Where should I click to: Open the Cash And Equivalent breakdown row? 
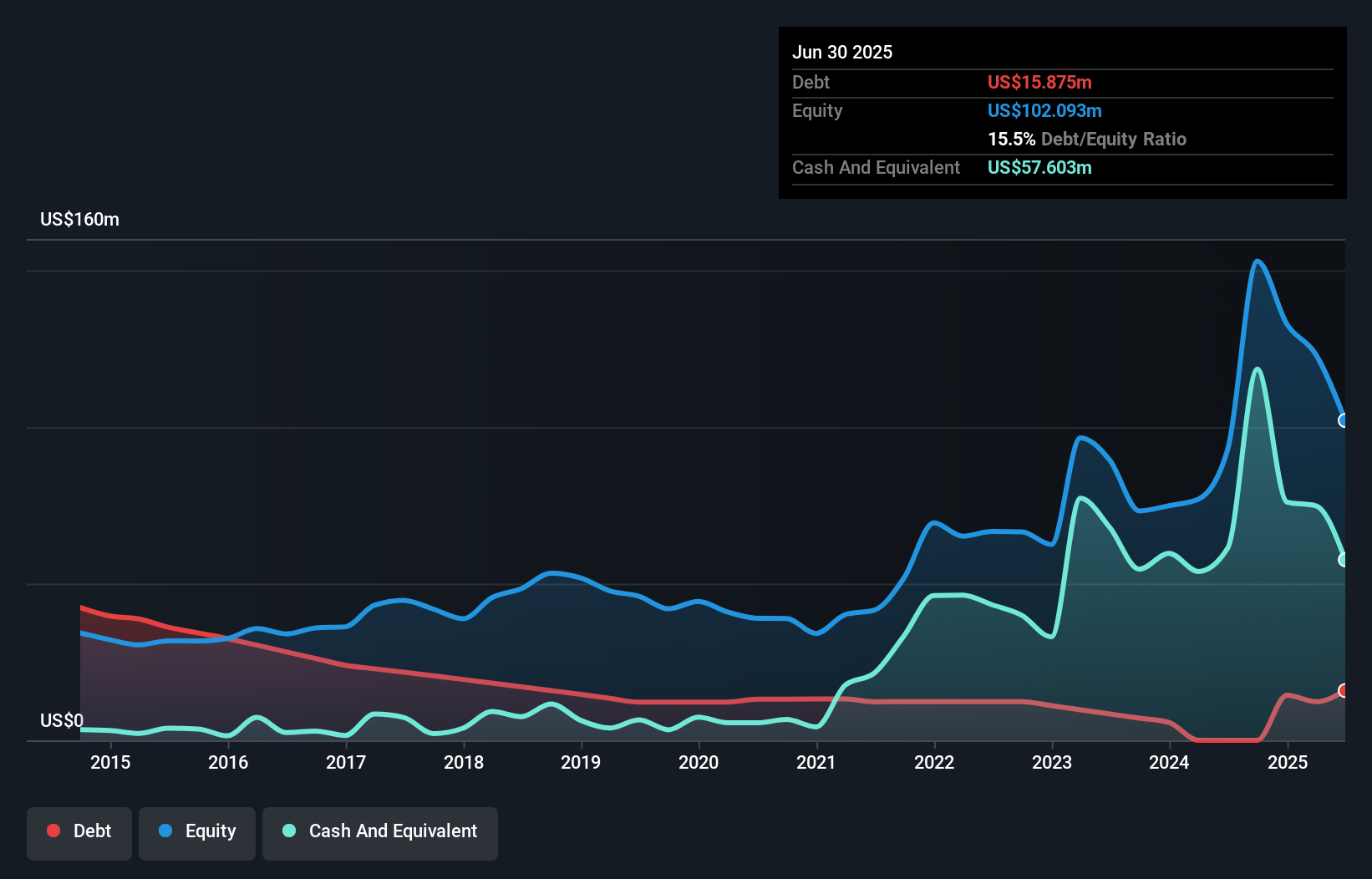point(876,167)
